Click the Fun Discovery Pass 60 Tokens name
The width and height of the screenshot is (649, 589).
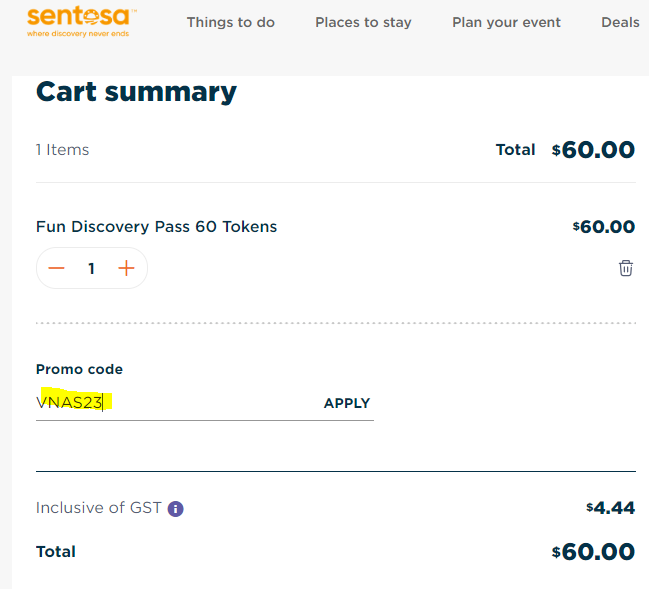(156, 227)
